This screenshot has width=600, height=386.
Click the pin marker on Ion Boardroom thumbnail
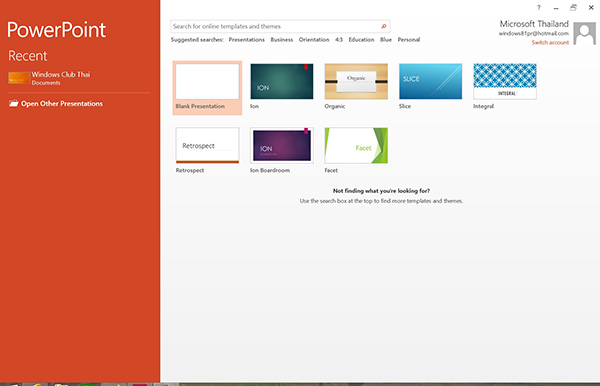click(306, 131)
